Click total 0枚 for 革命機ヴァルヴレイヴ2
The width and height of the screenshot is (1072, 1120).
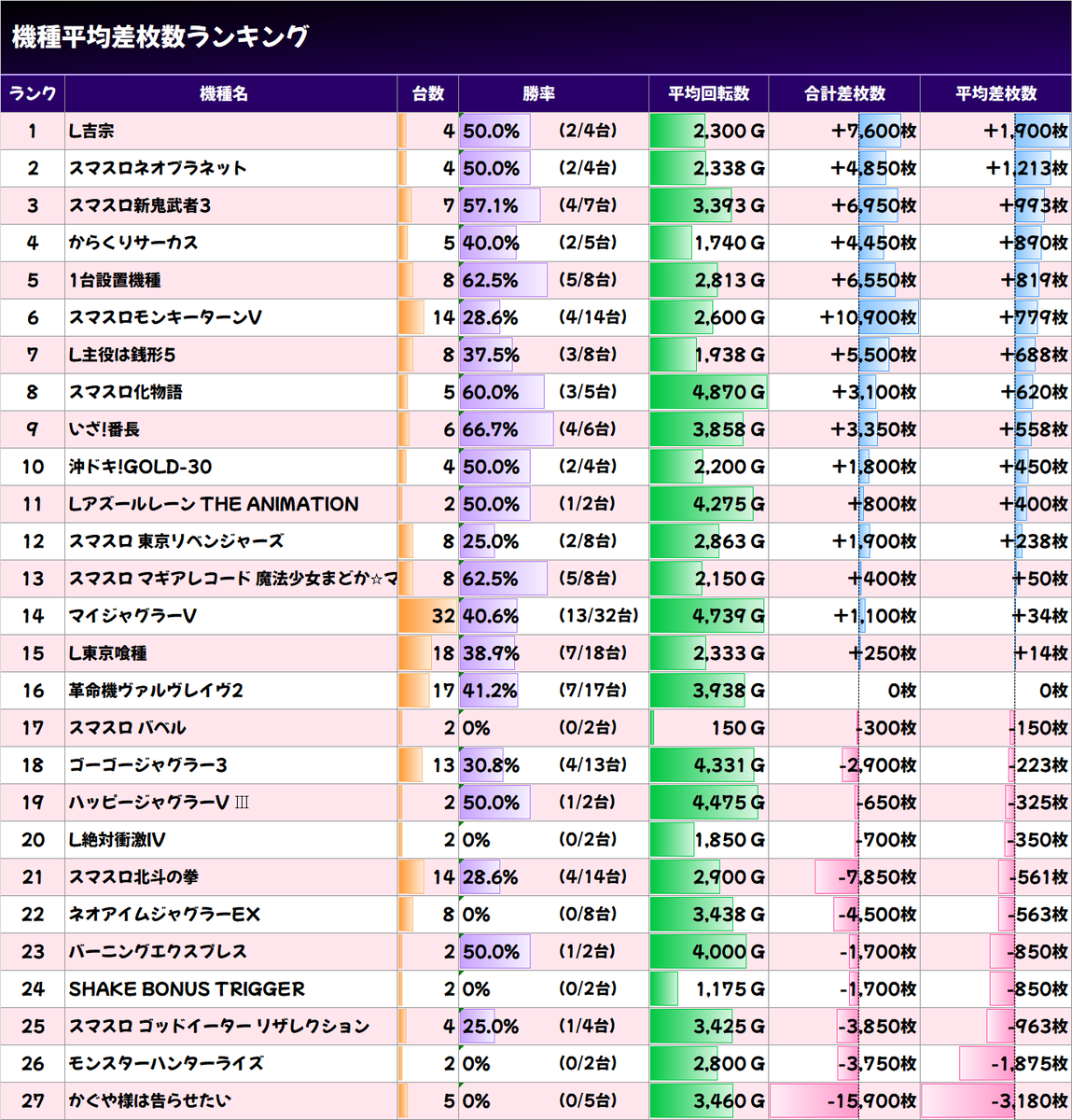tap(902, 691)
